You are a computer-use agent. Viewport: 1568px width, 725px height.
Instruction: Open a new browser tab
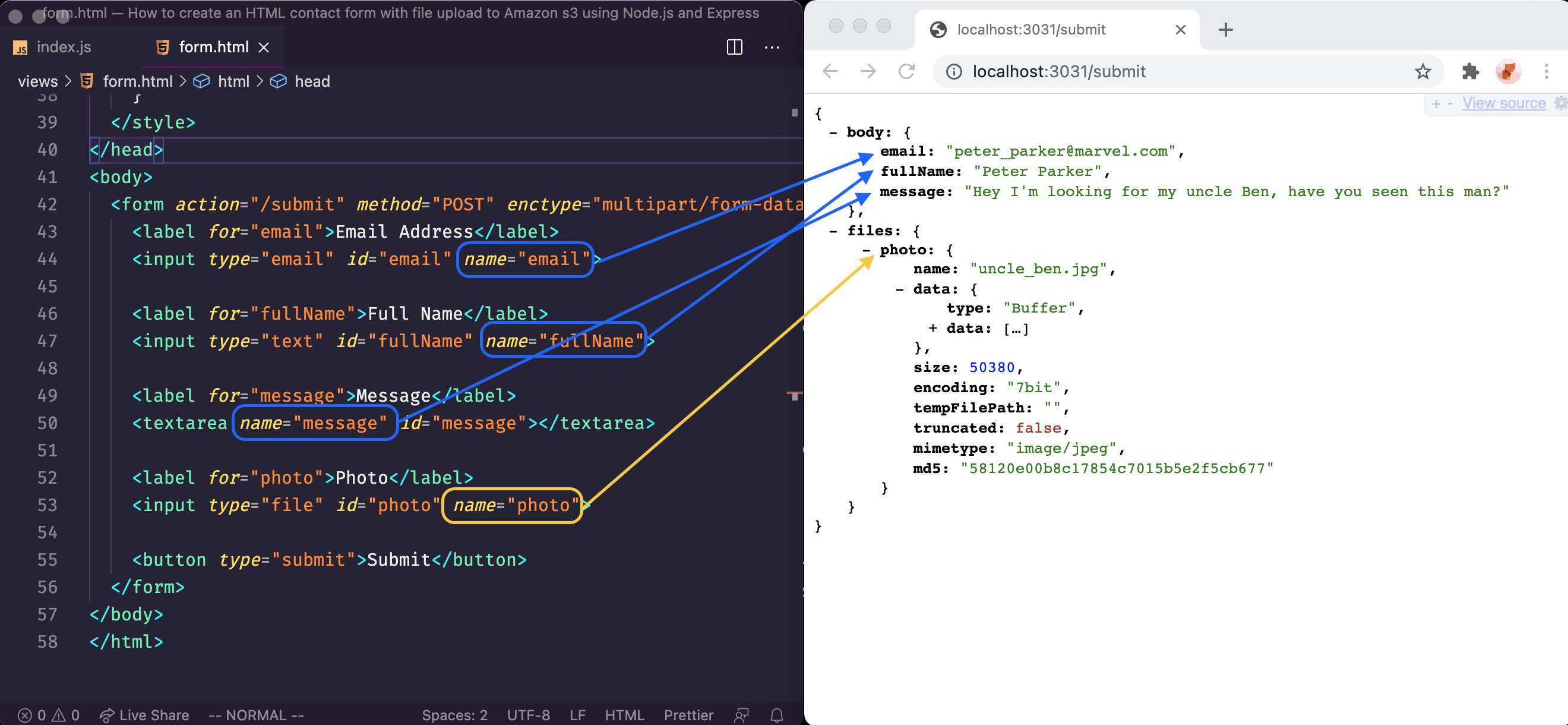pyautogui.click(x=1225, y=29)
